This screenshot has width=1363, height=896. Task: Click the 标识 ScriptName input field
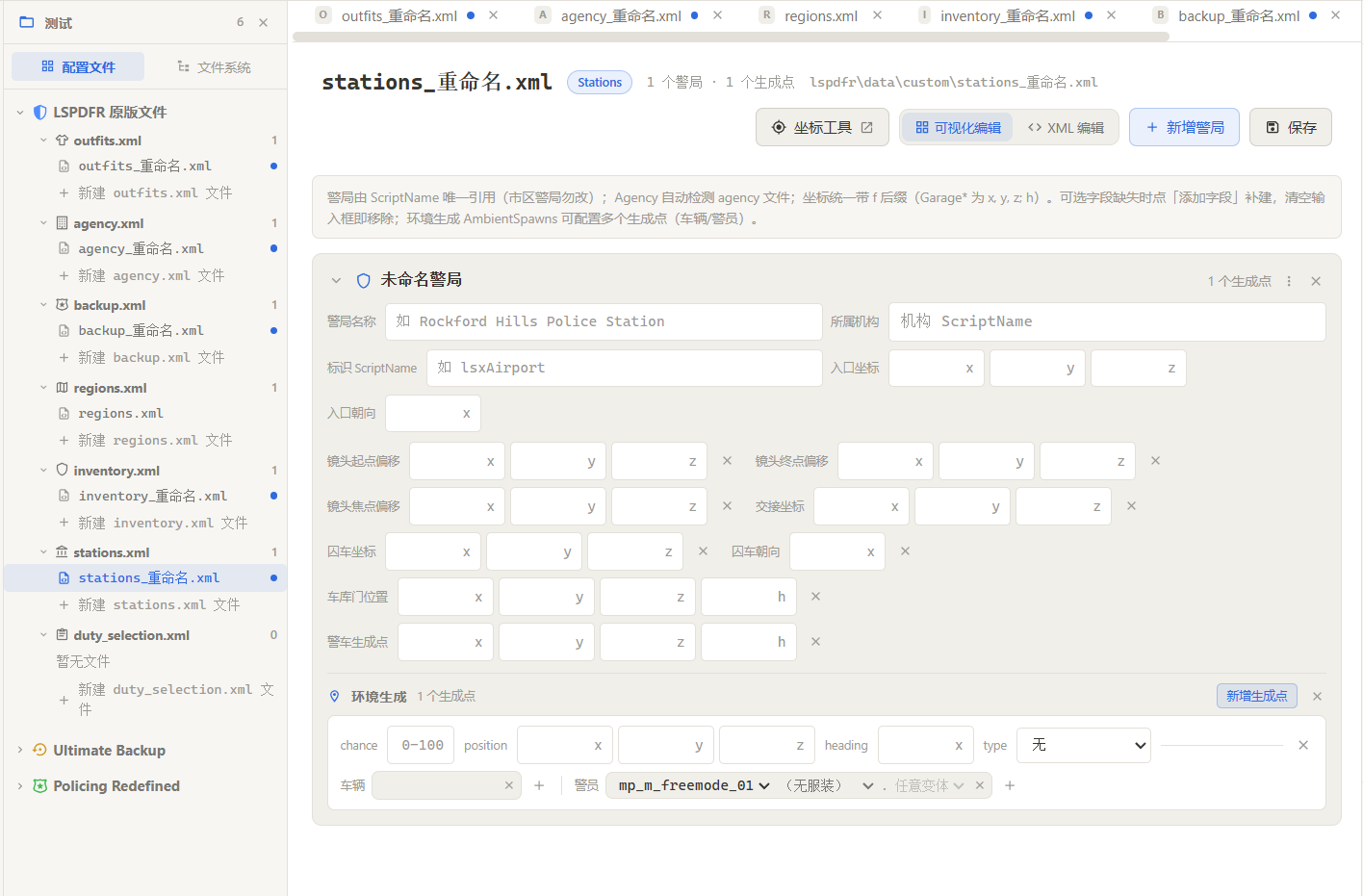624,368
